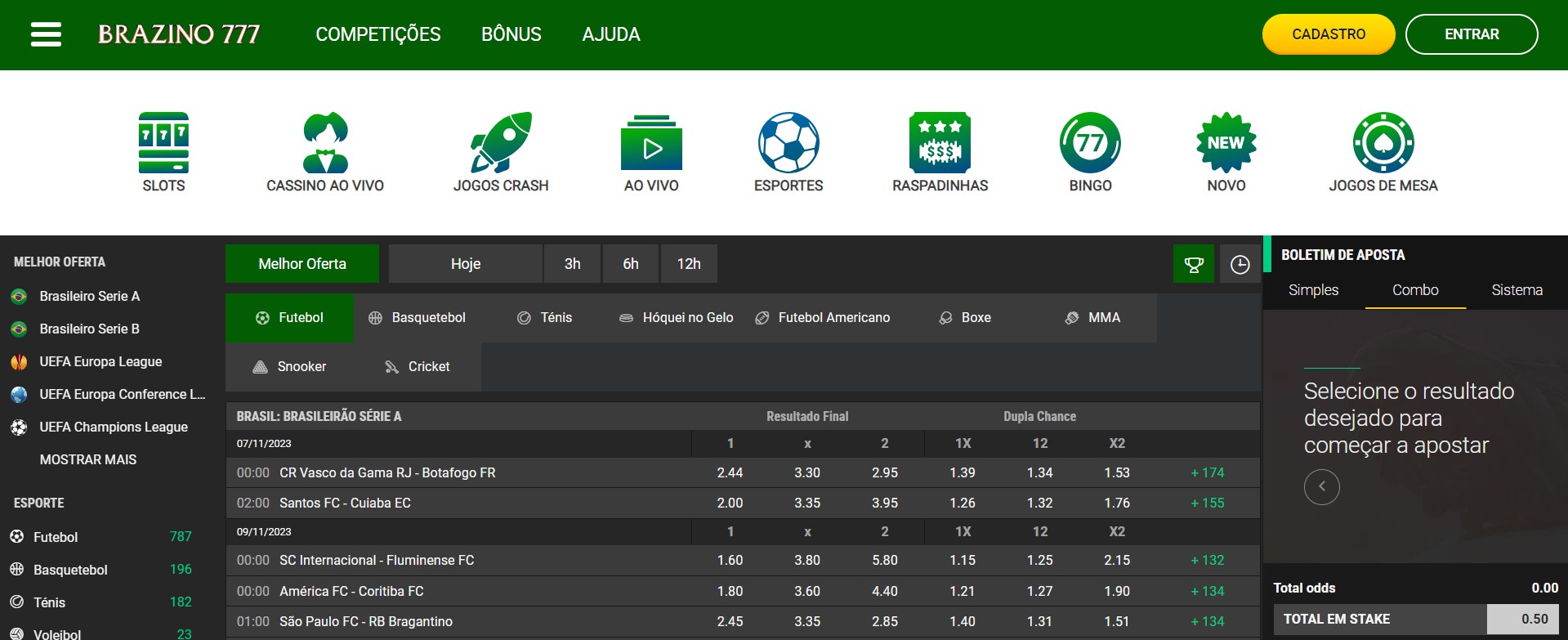Open Brasileiro Serie B league
The image size is (1568, 640).
pos(90,329)
